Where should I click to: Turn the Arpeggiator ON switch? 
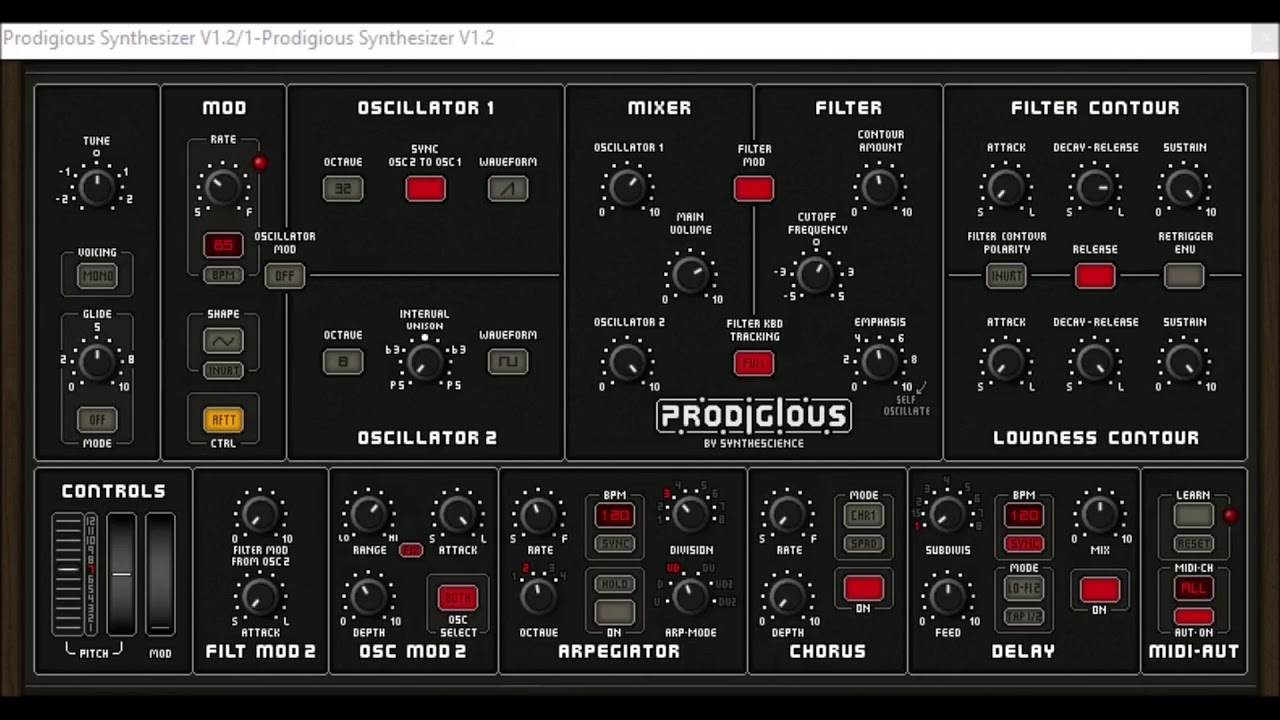pos(614,612)
